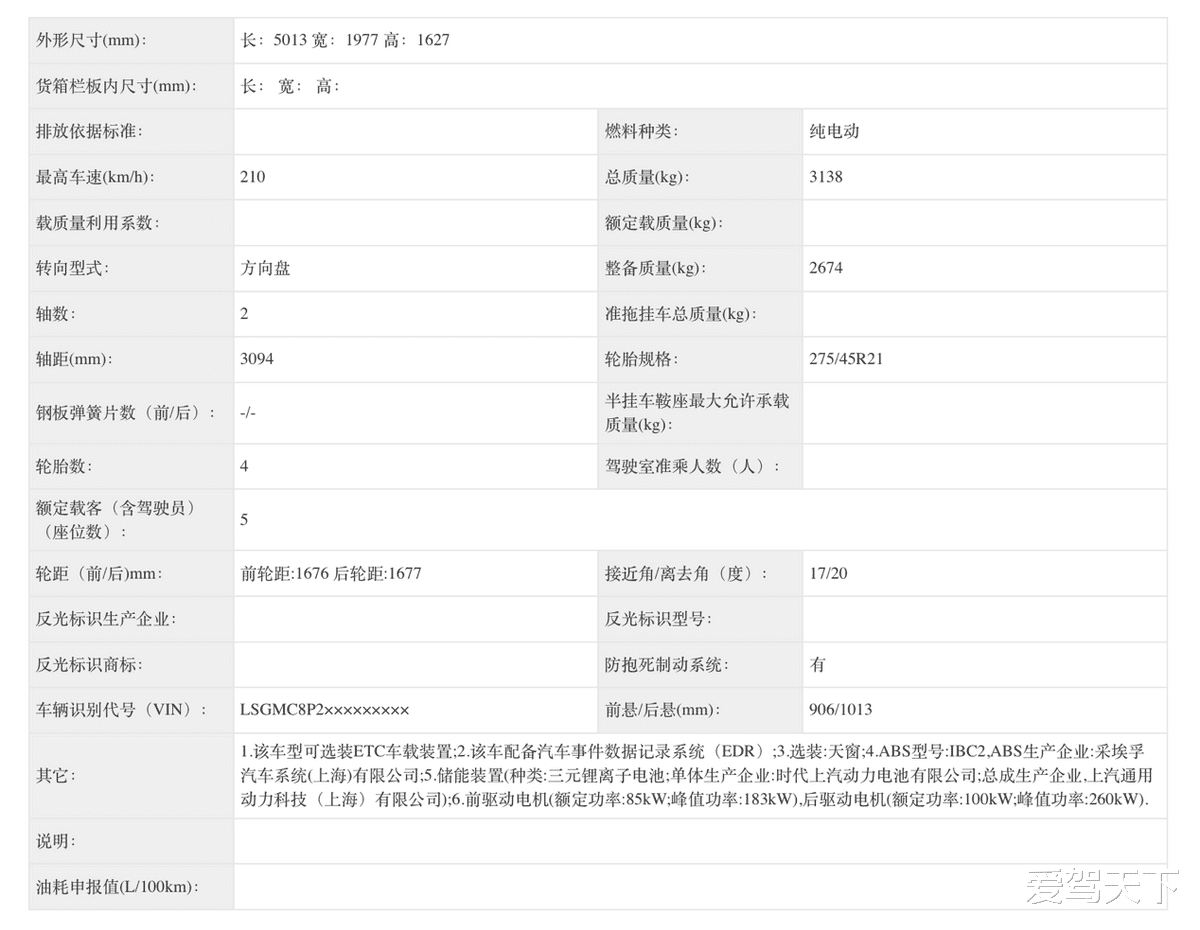Click the 外形尺寸(mm) label cell

131,41
